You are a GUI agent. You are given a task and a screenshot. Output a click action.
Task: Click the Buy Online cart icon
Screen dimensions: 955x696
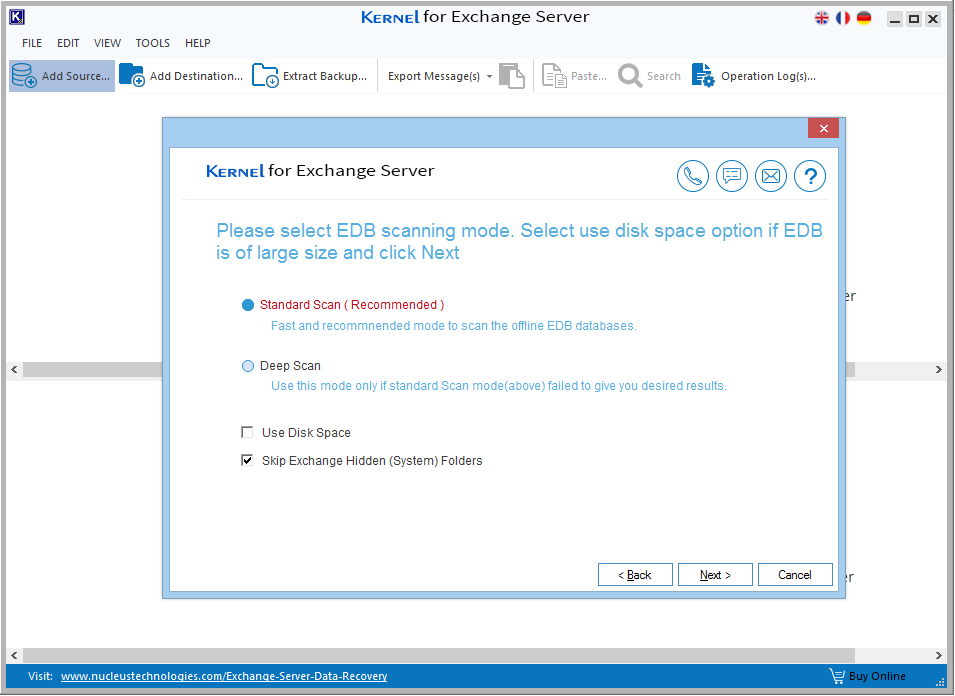837,676
